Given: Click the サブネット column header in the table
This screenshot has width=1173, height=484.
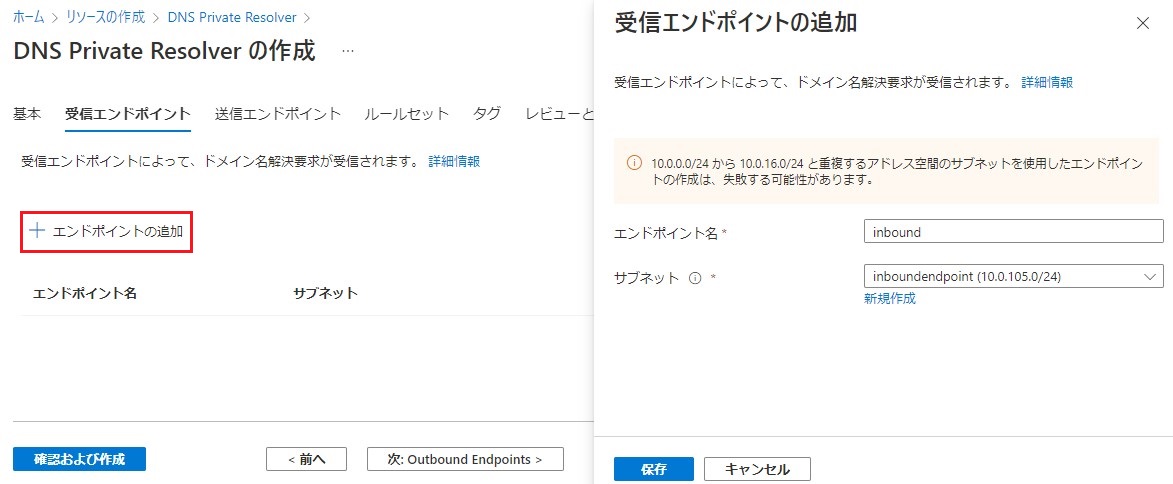Looking at the screenshot, I should pyautogui.click(x=325, y=292).
